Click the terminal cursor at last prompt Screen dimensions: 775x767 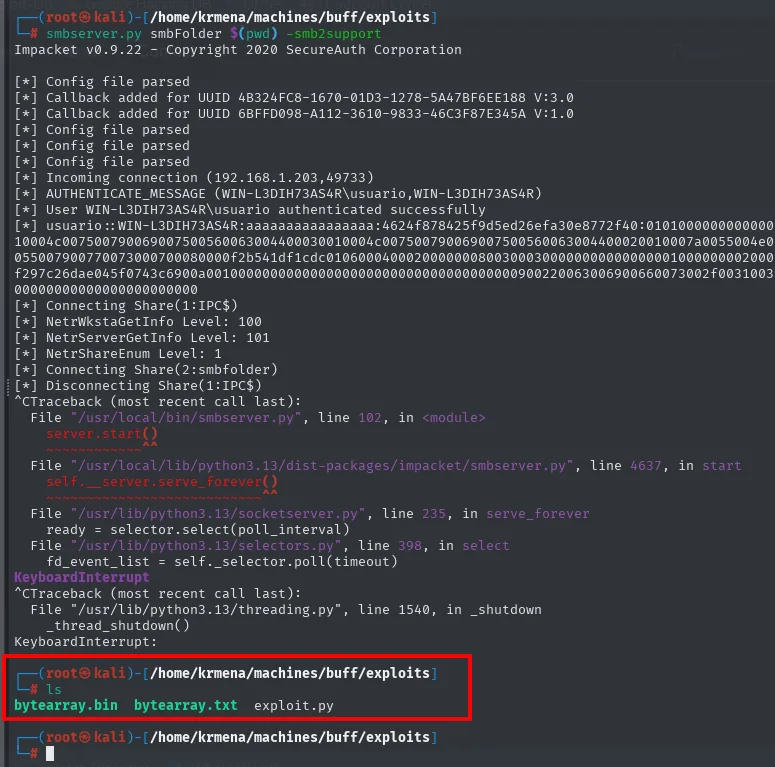click(50, 754)
